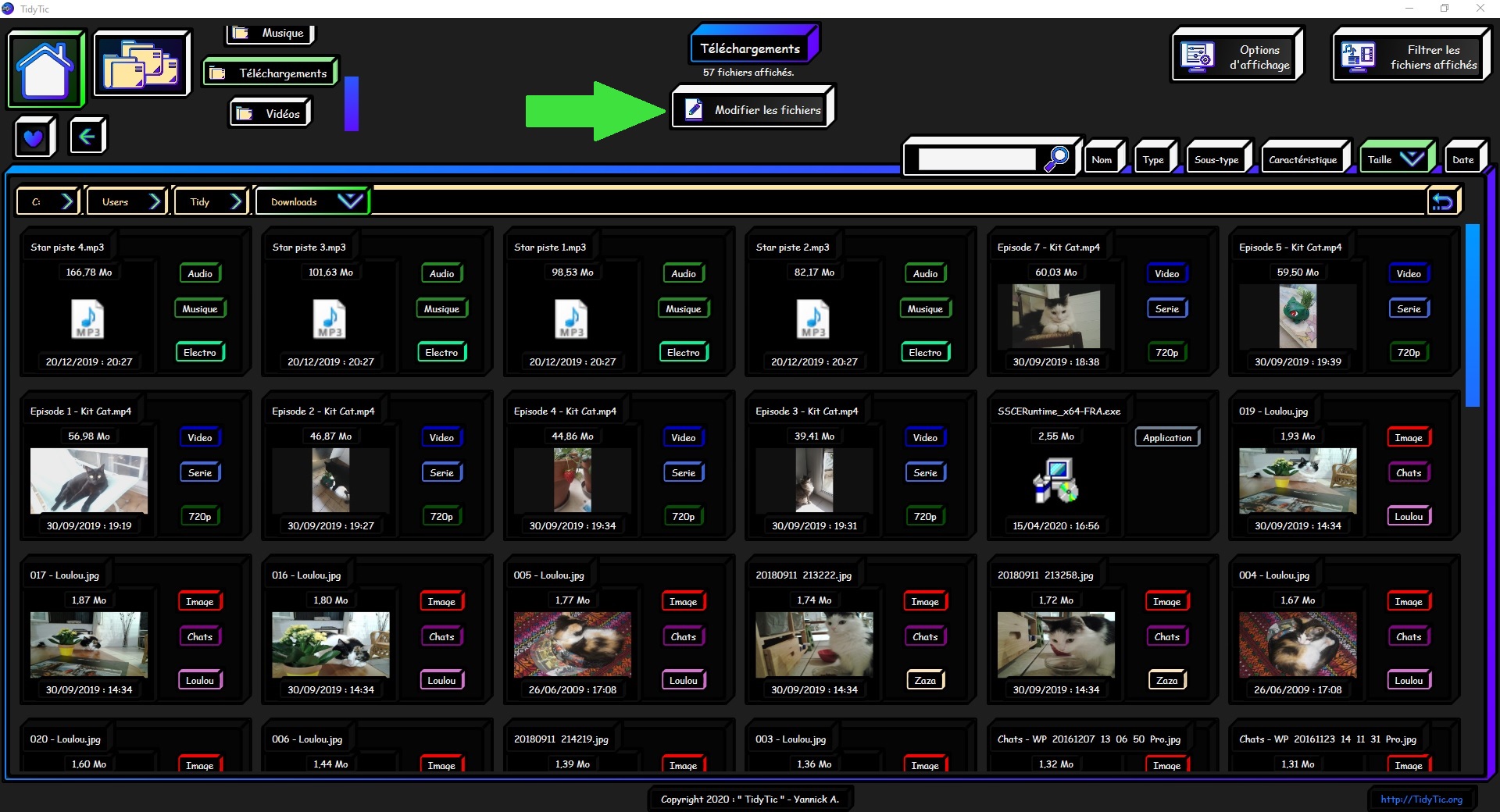Click the Musique tag on Star piste 1.mp3
Screen dimensions: 1500x812
[x=684, y=308]
